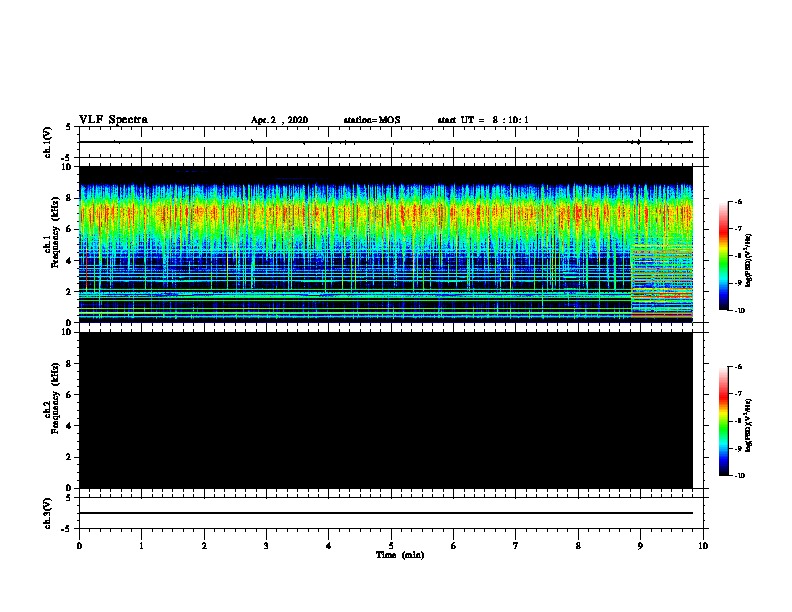Click the VLF Spectra title text
This screenshot has height=612, width=792.
tap(113, 120)
